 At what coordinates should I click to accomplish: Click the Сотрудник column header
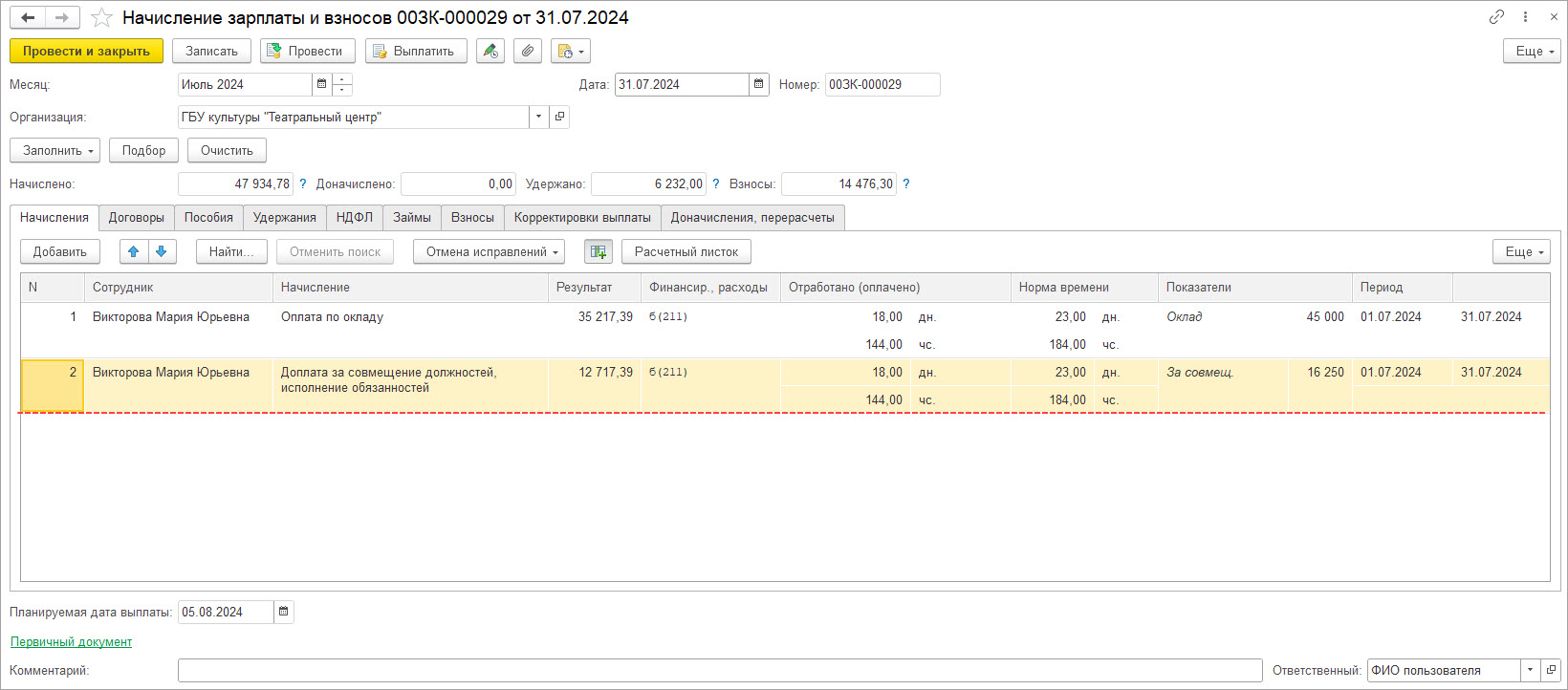[179, 287]
